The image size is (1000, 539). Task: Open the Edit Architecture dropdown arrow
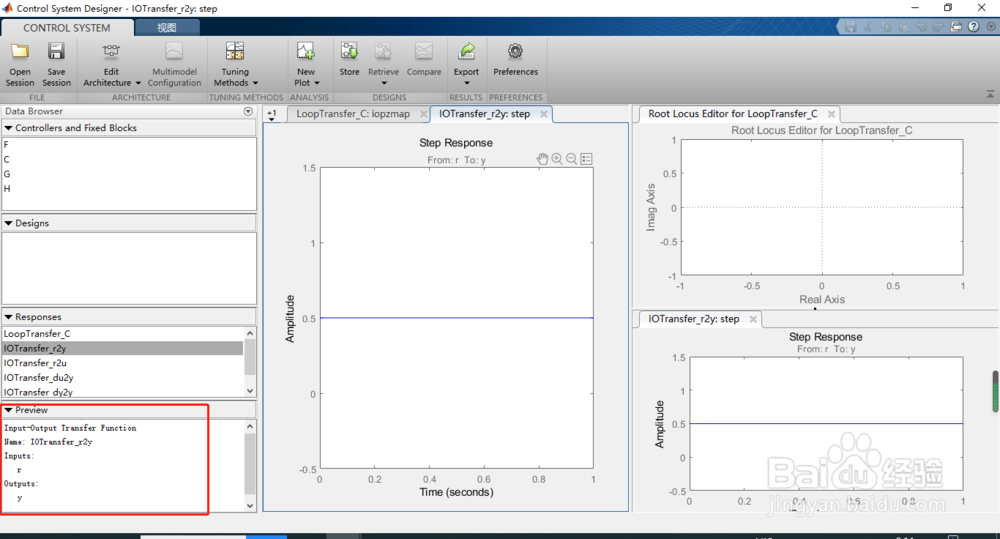click(138, 83)
